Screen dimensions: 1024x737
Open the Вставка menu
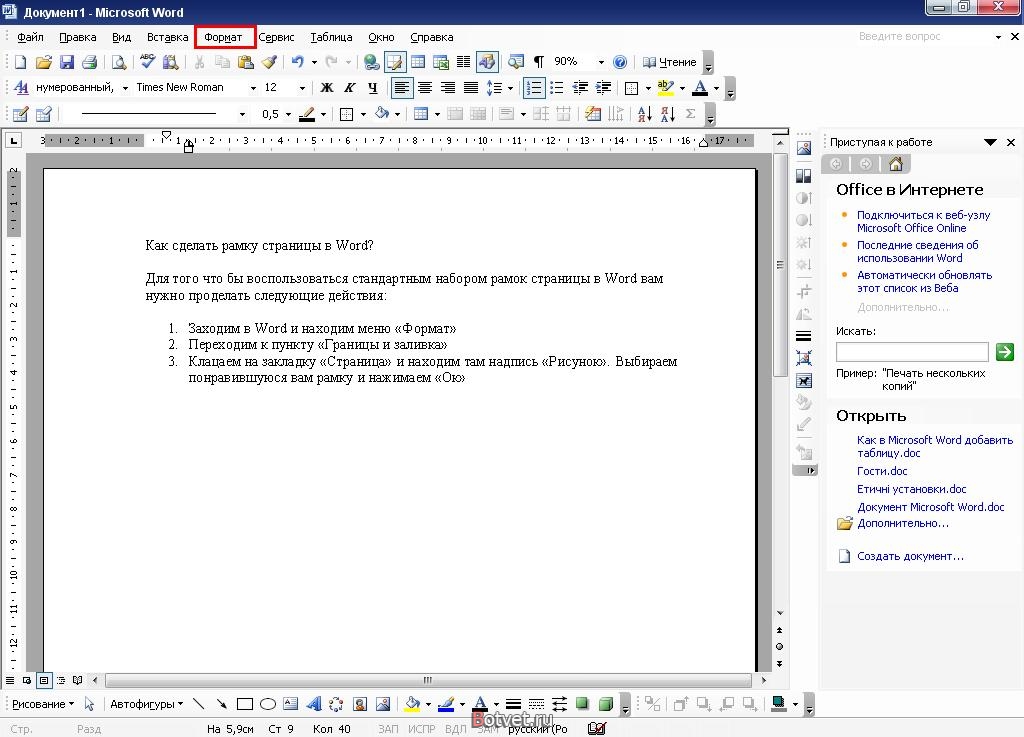(x=167, y=37)
